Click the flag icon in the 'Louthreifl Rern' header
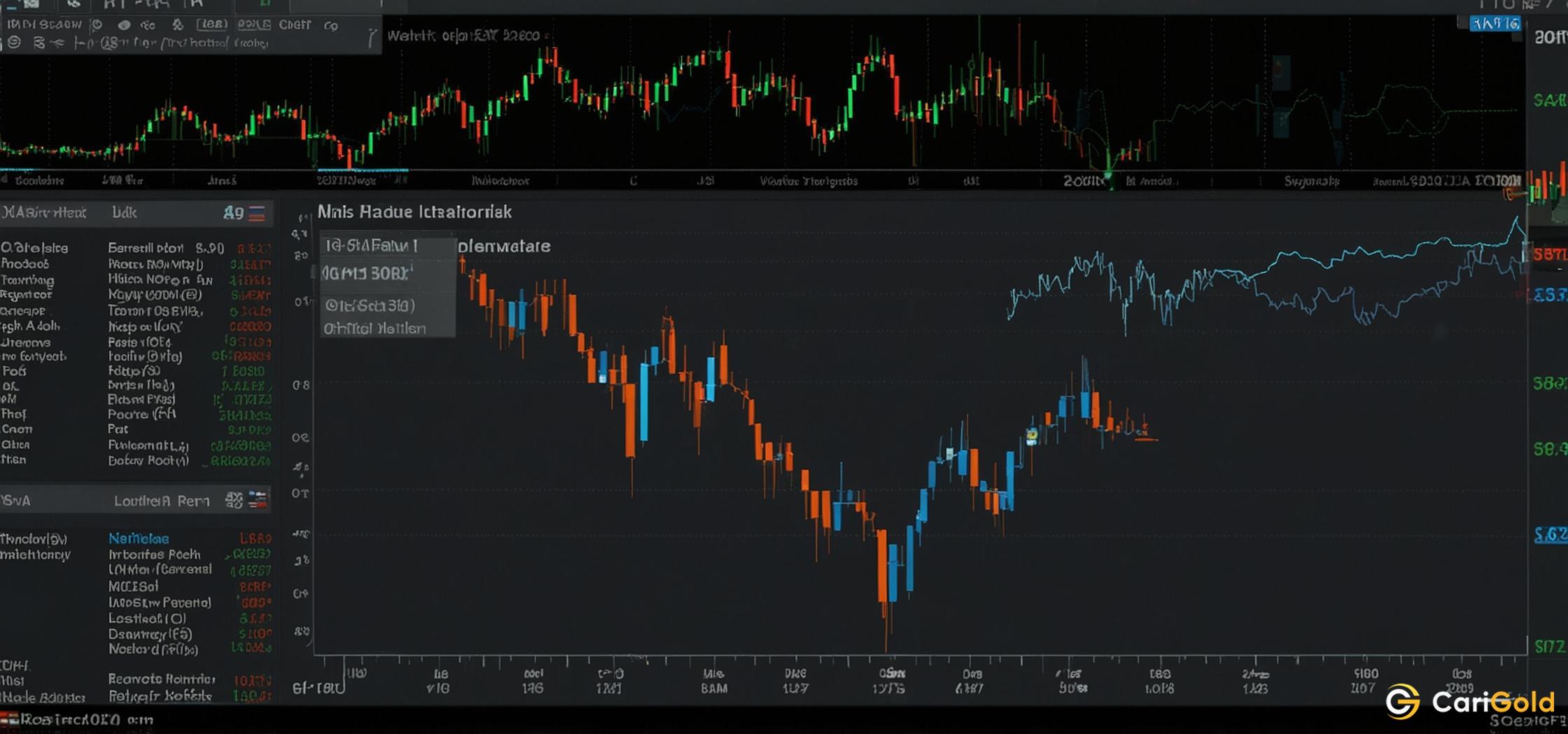The height and width of the screenshot is (734, 1568). pyautogui.click(x=258, y=499)
